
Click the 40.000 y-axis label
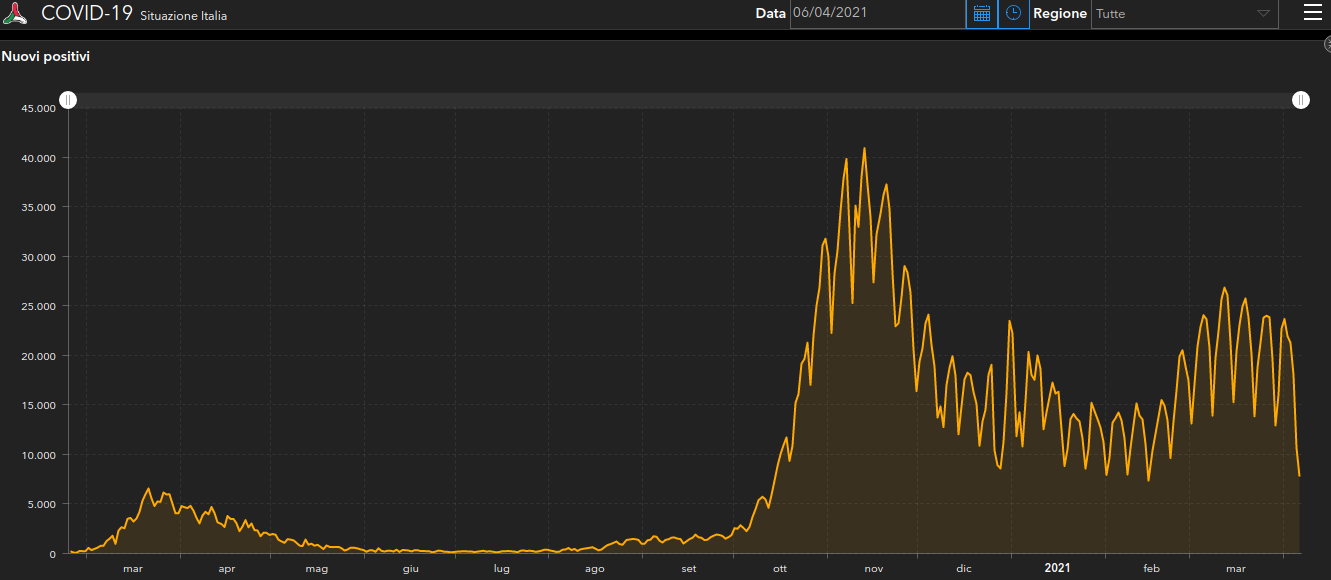coord(38,158)
